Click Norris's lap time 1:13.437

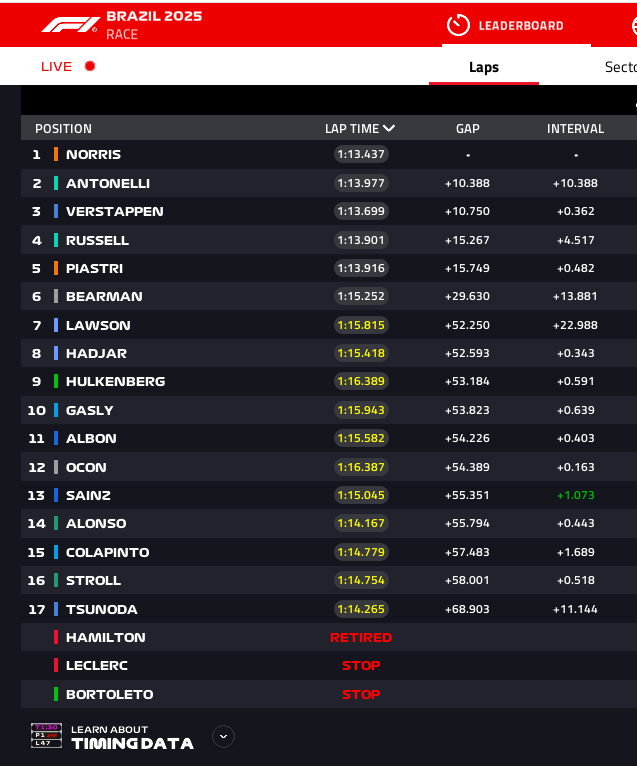pyautogui.click(x=361, y=154)
